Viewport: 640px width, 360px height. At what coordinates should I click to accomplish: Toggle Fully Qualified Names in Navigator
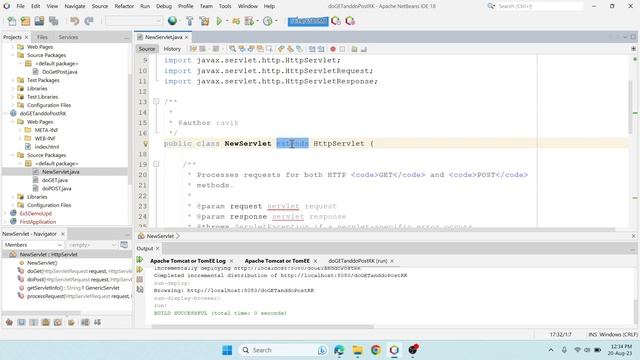pyautogui.click(x=71, y=322)
